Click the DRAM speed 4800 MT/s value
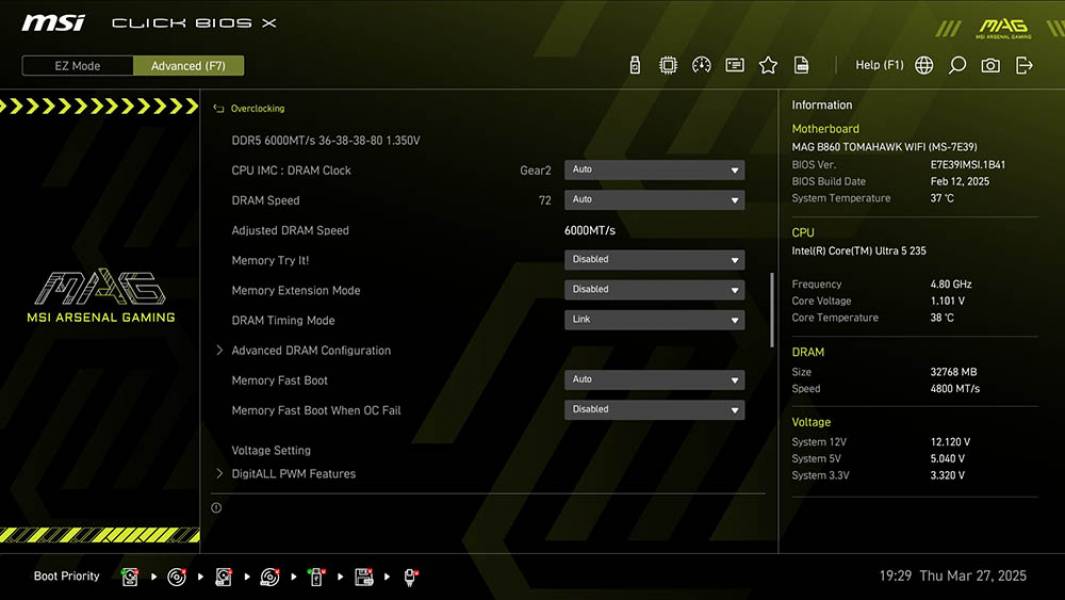This screenshot has height=600, width=1065. tap(955, 389)
